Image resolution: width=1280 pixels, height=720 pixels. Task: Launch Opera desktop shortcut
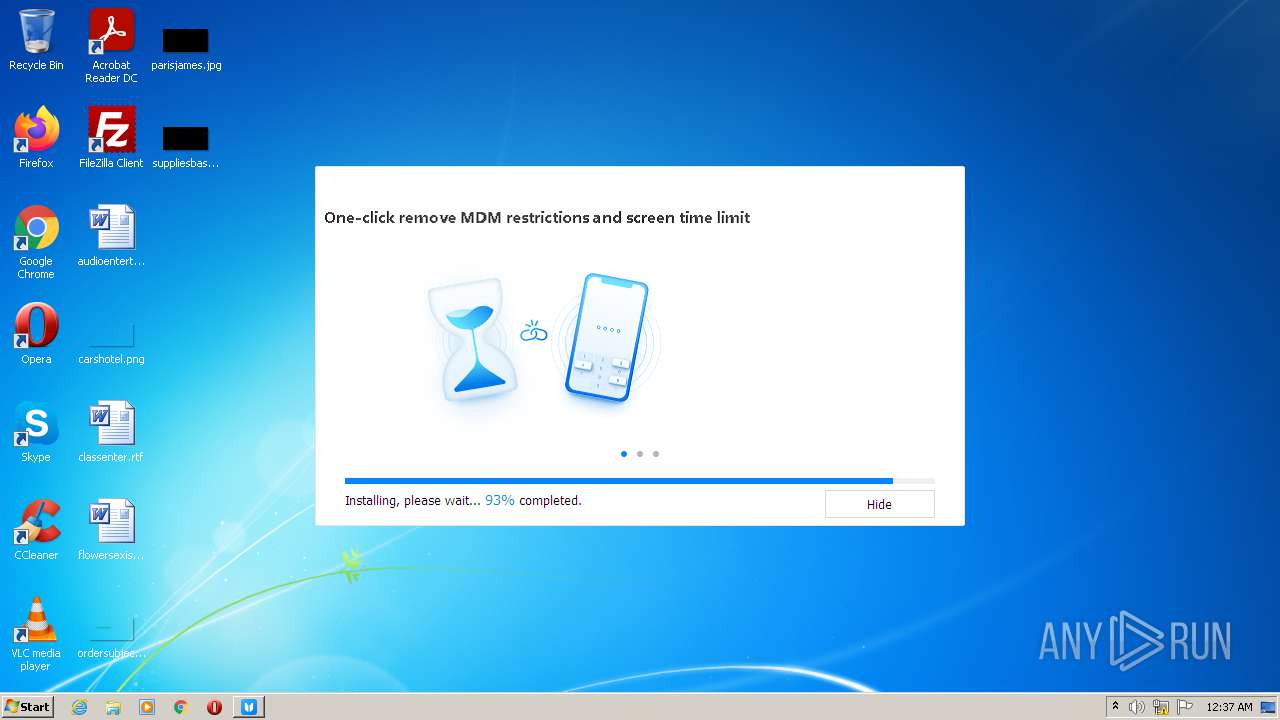pyautogui.click(x=36, y=333)
